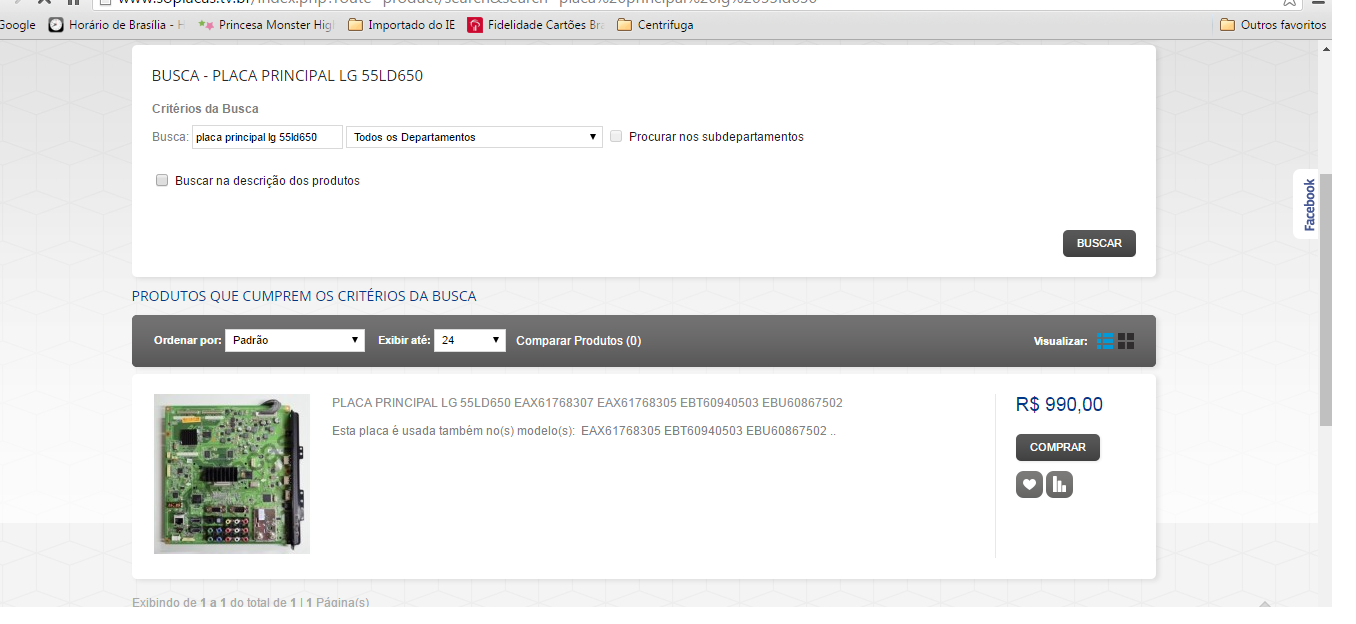
Task: Check Buscar na descrição dos produtos
Action: click(162, 181)
